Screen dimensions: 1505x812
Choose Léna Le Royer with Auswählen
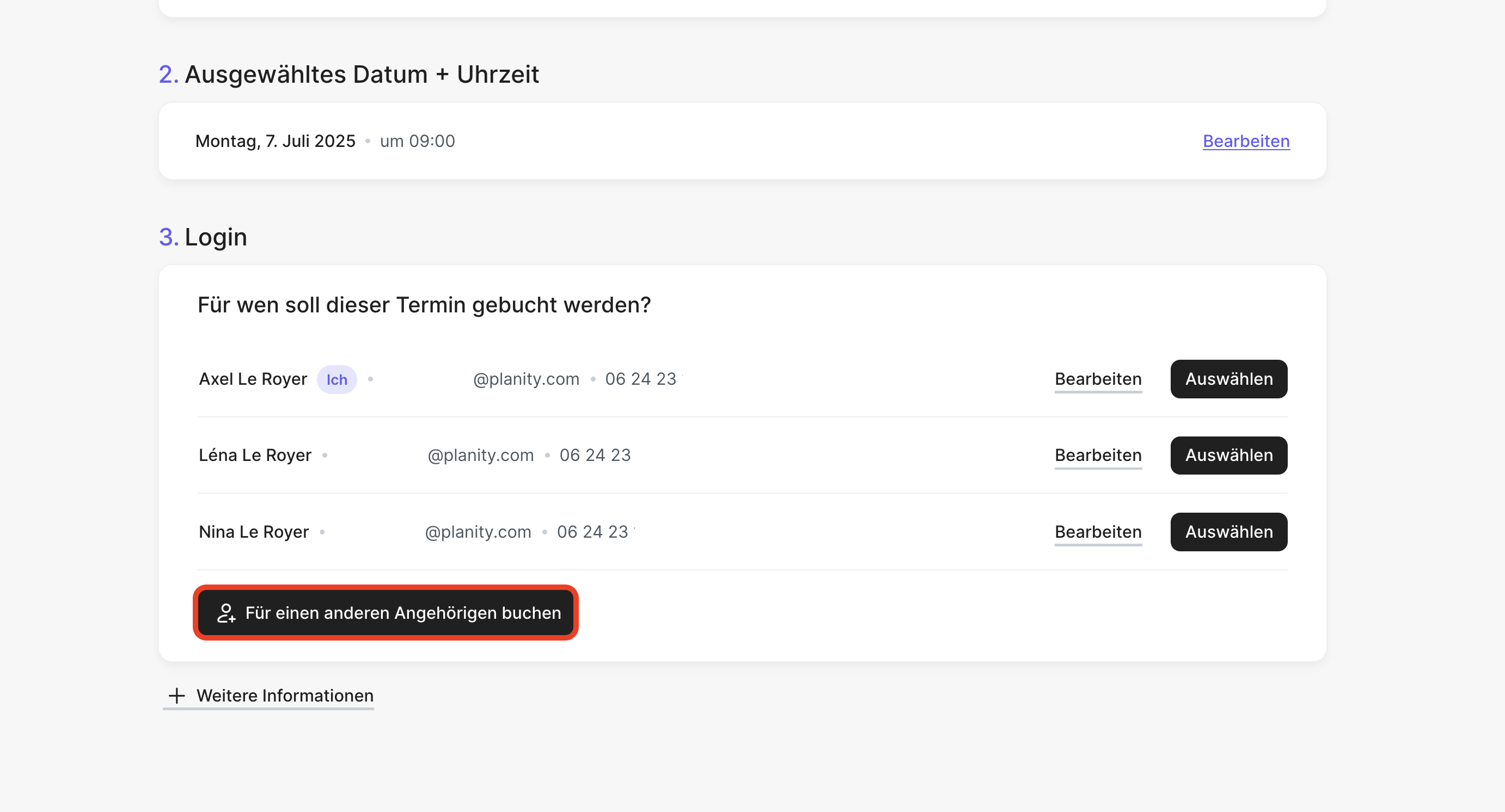(x=1228, y=456)
